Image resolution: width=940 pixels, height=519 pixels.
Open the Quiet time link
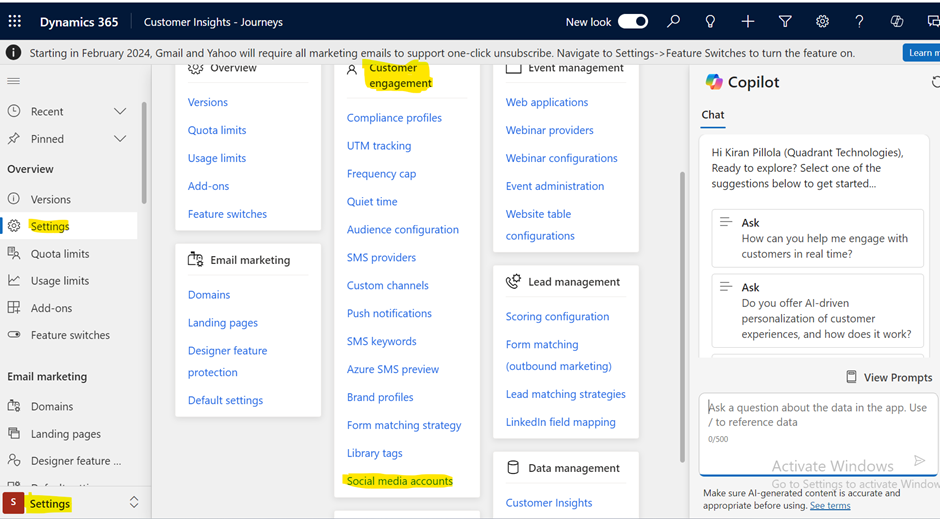[372, 201]
